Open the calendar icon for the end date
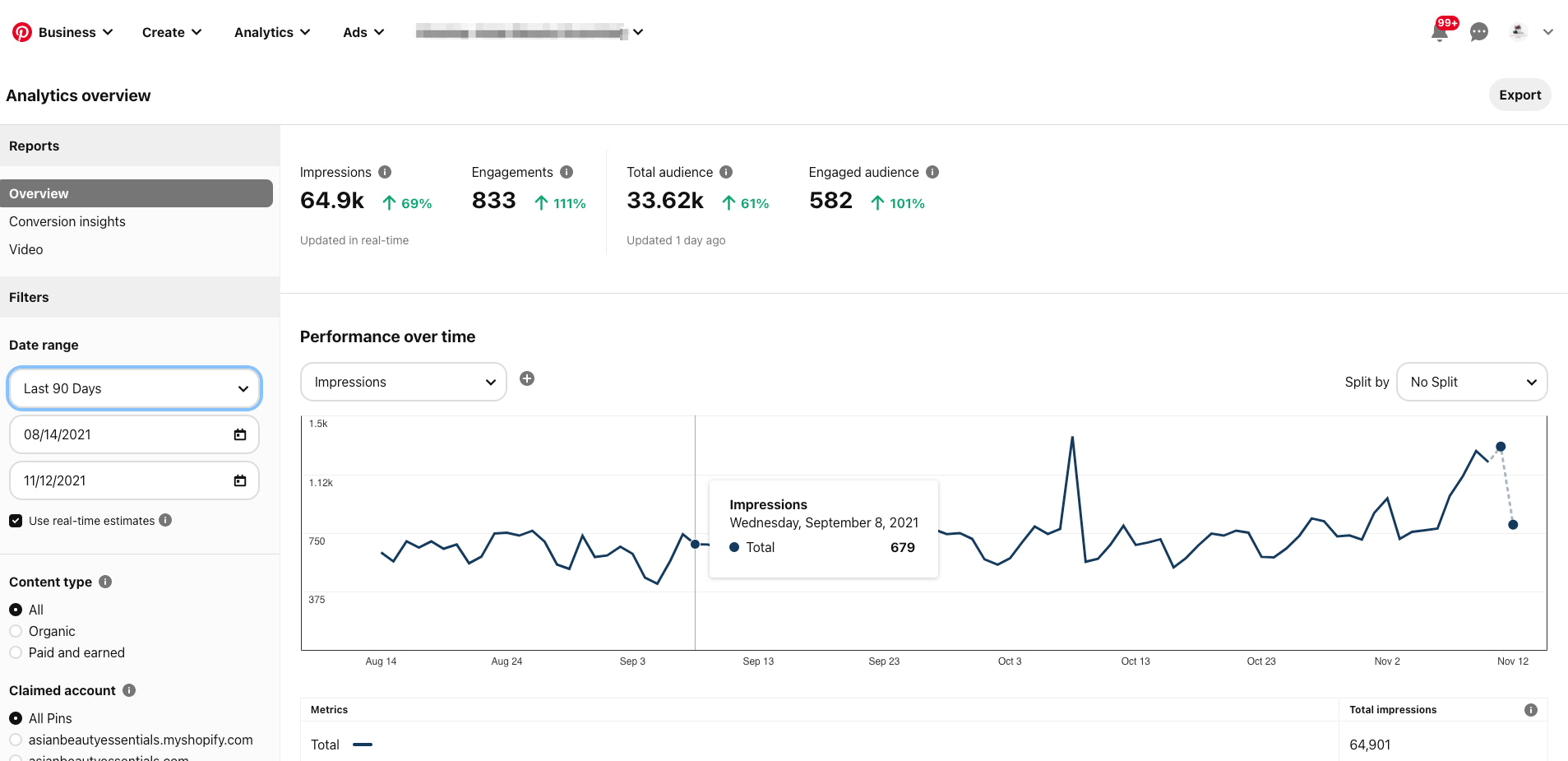Viewport: 1568px width, 761px height. pyautogui.click(x=239, y=480)
